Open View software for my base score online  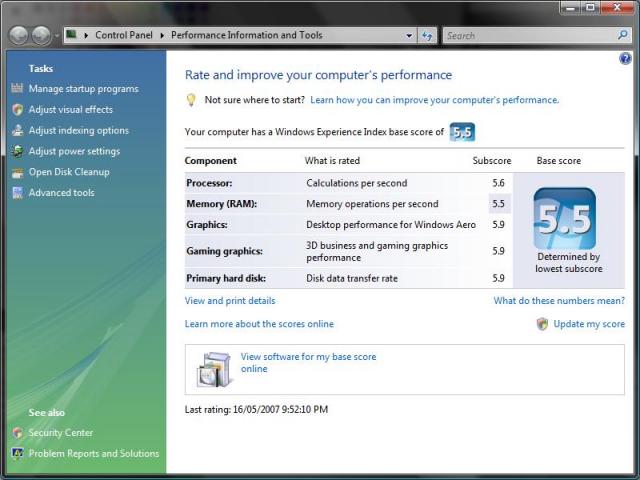[x=308, y=362]
